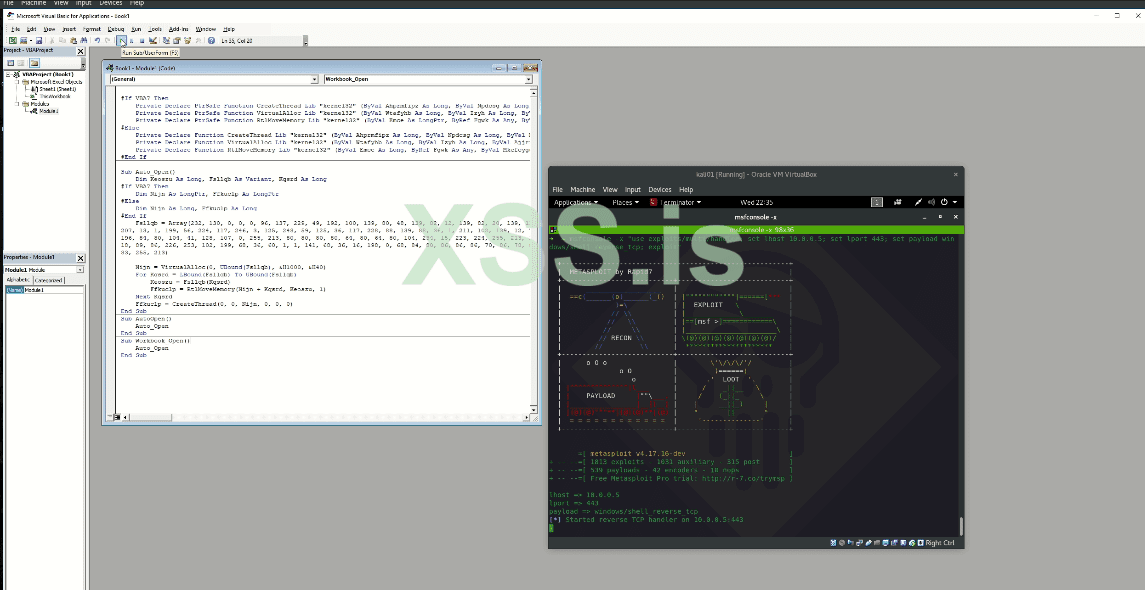1145x590 pixels.
Task: Click the Kali volume speaker icon
Action: [x=930, y=202]
